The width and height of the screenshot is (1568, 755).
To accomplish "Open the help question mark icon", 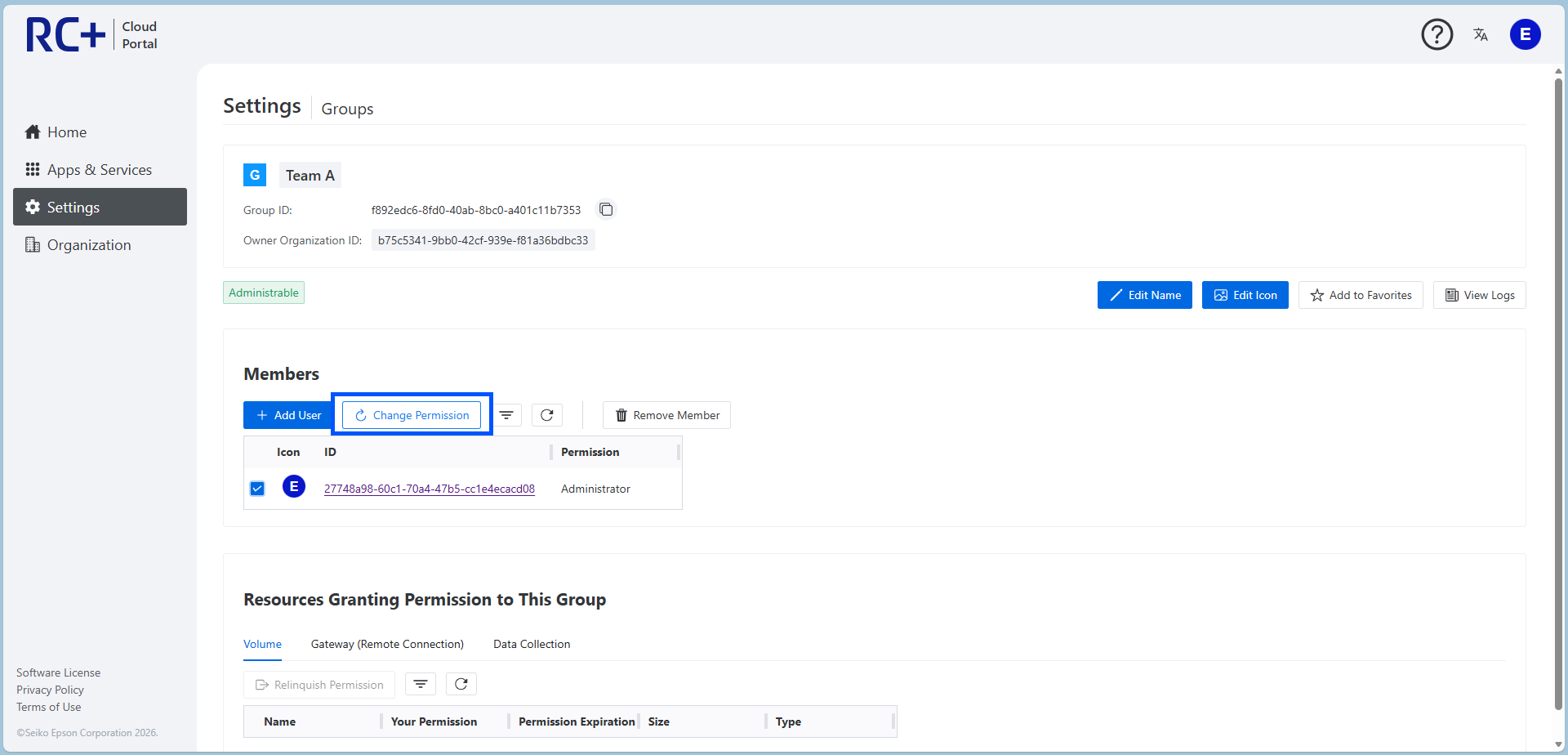I will [1437, 34].
